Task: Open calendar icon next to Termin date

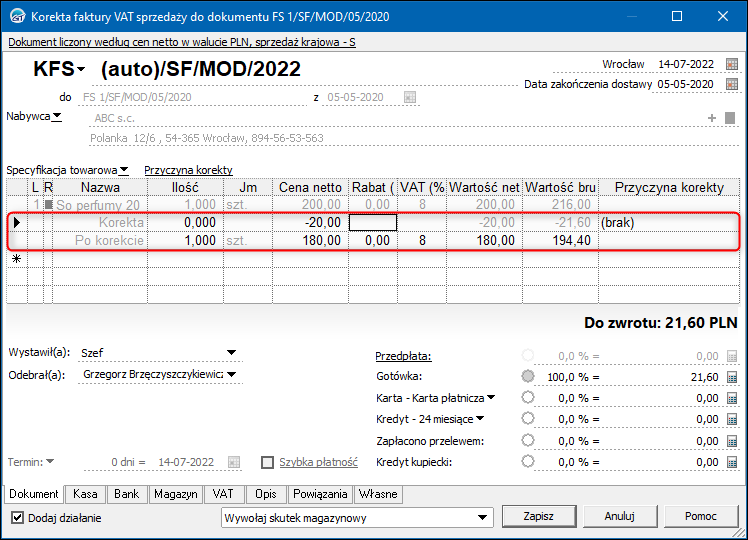Action: (233, 462)
